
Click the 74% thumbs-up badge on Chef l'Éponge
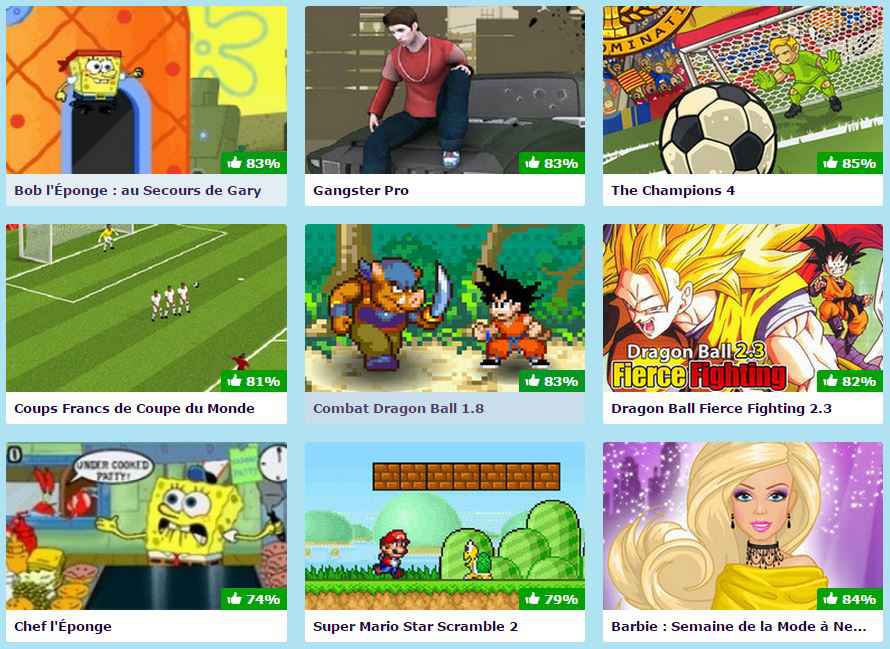[254, 599]
